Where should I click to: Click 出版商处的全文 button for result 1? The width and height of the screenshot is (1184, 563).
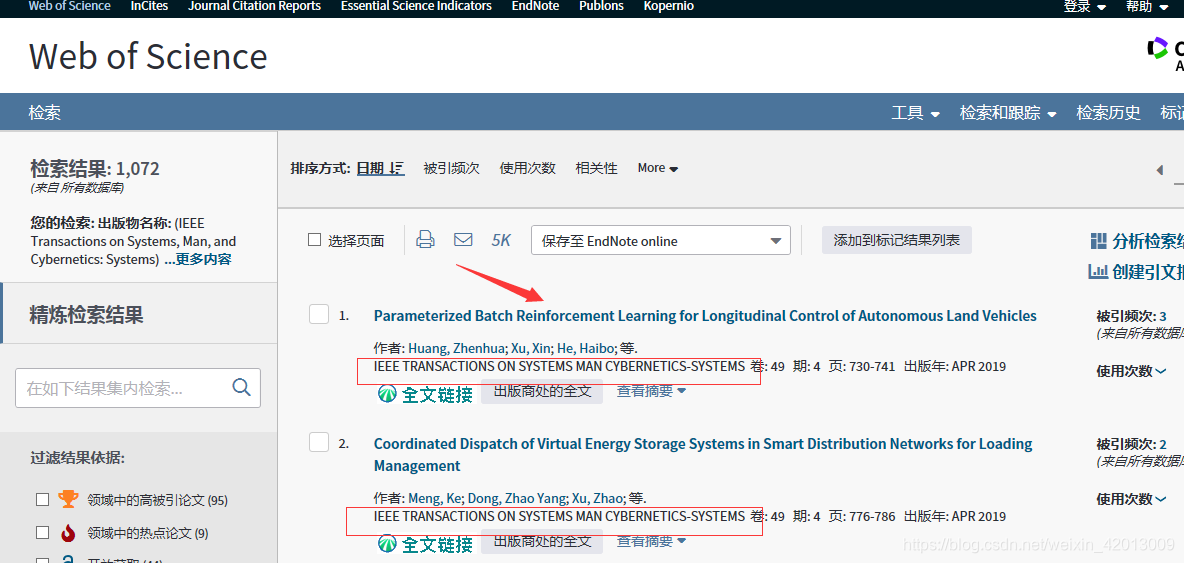point(542,391)
